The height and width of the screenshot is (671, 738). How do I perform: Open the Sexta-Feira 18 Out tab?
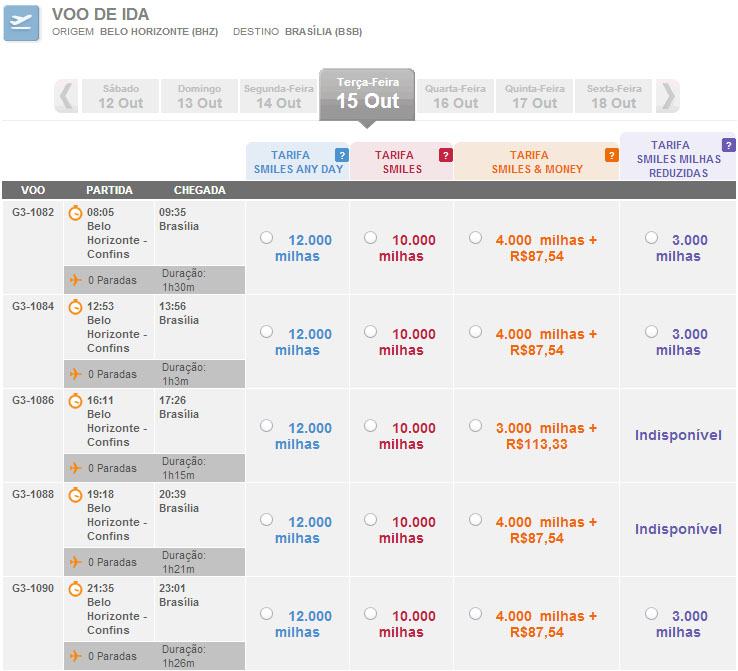coord(612,97)
